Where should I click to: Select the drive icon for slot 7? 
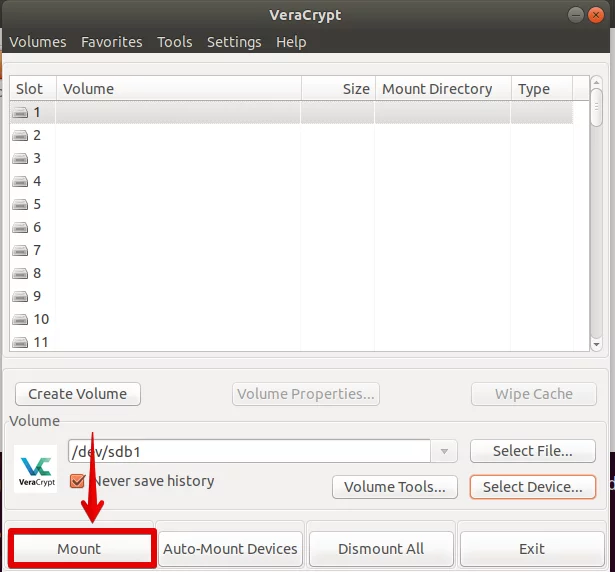20,250
